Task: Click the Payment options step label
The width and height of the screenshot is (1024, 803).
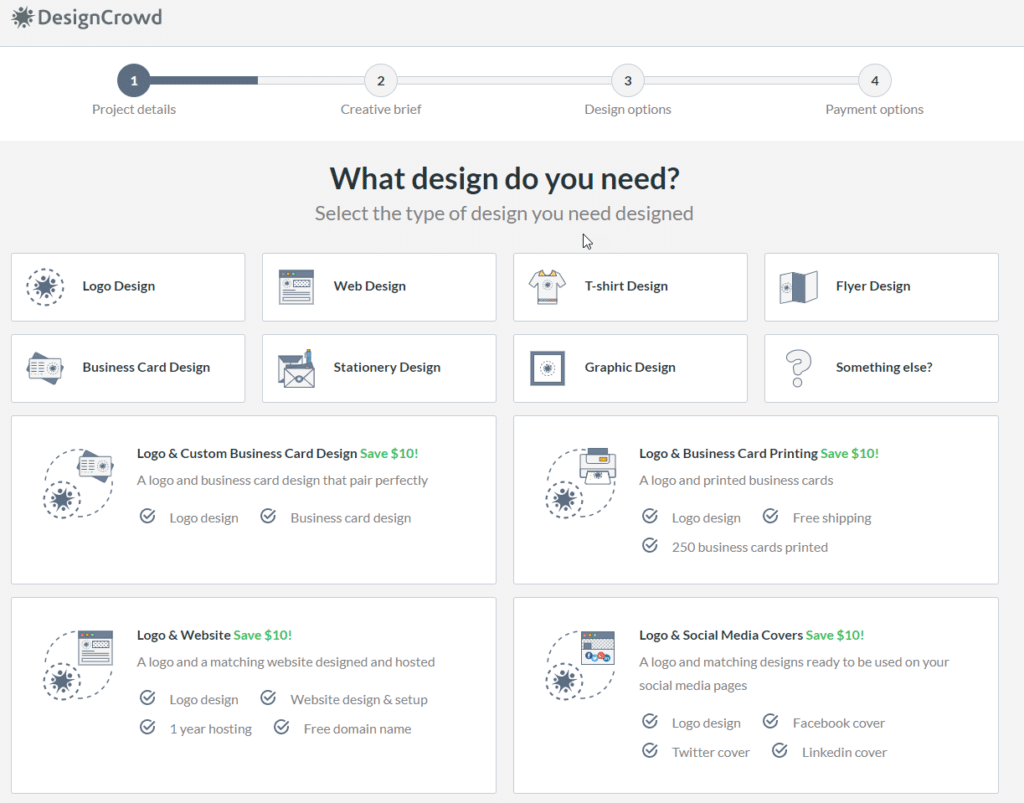Action: click(874, 109)
